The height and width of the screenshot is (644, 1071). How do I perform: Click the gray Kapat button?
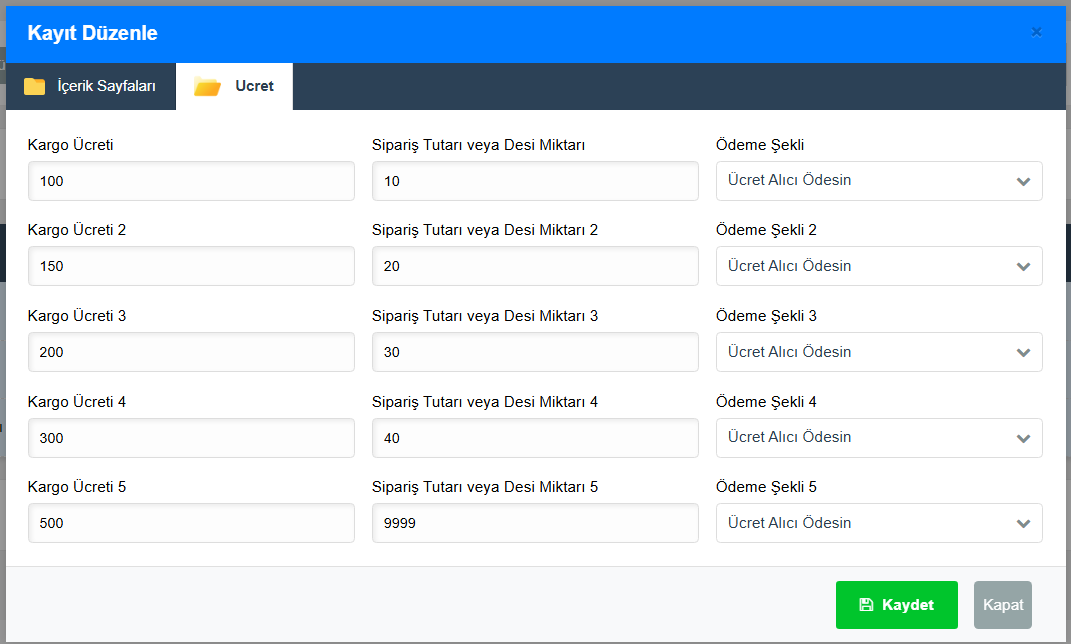coord(1002,605)
